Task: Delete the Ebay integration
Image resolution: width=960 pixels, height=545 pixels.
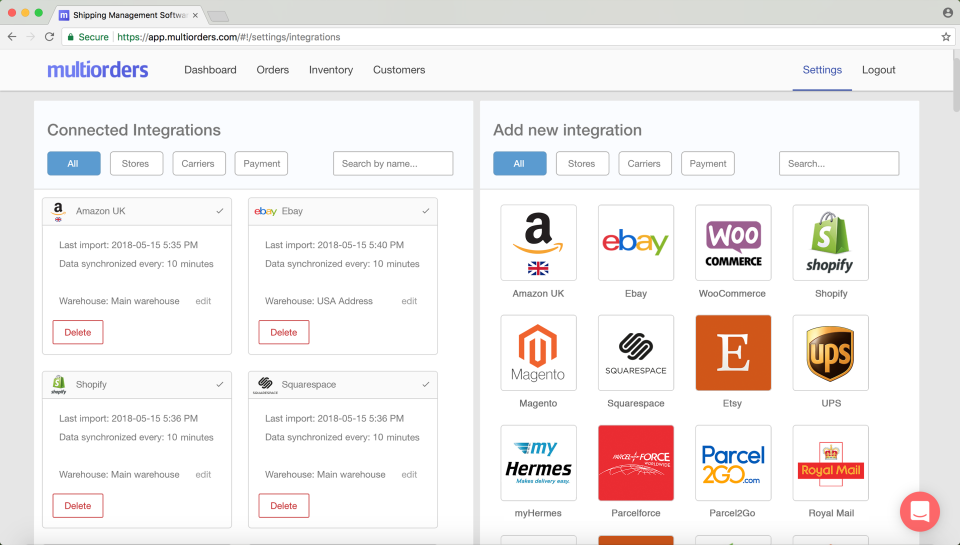Action: [283, 333]
